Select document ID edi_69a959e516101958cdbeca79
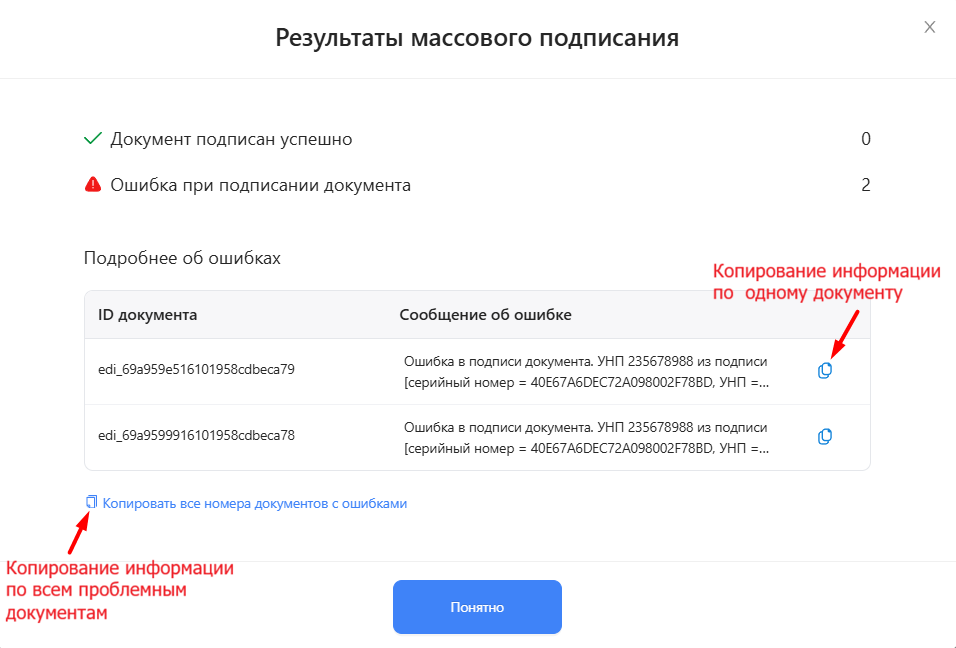This screenshot has height=648, width=956. [196, 369]
